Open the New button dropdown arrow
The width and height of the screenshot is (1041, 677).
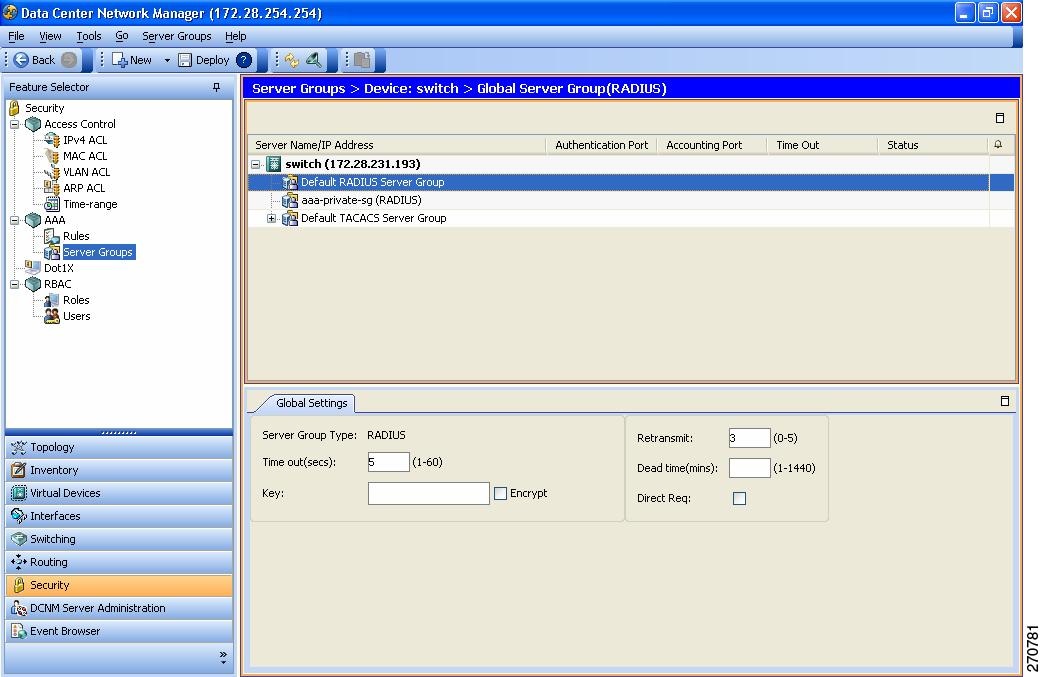pyautogui.click(x=167, y=60)
